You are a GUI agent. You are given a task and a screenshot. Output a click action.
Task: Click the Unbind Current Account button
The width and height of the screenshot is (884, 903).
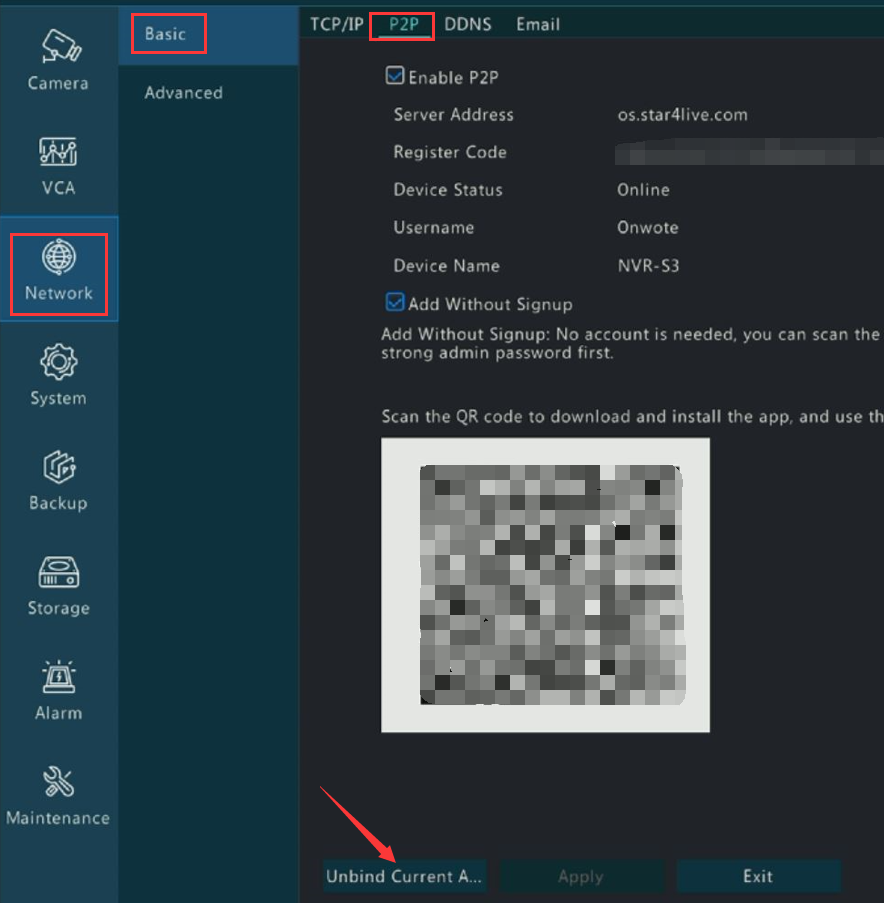(x=404, y=876)
